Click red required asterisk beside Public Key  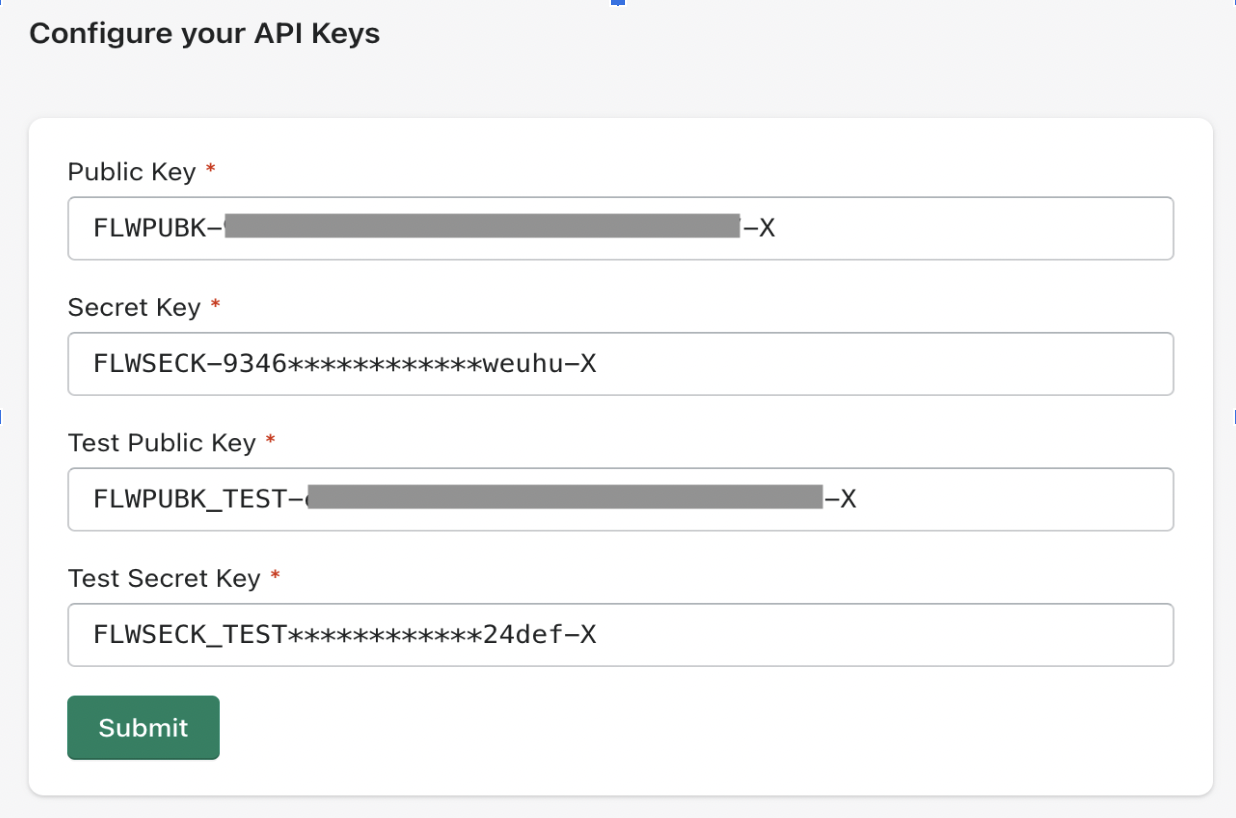point(210,170)
